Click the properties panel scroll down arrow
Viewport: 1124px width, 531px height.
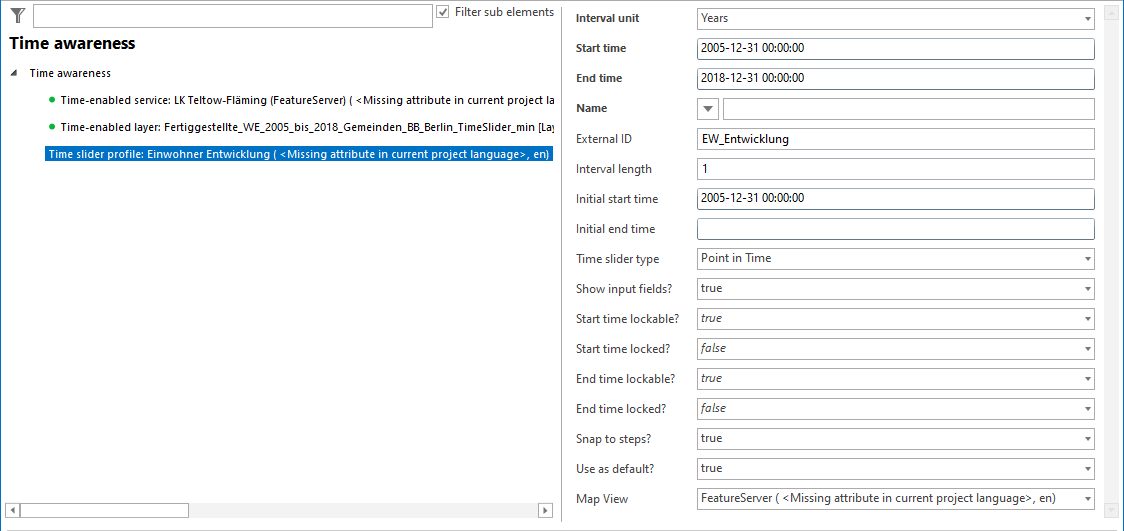(x=1112, y=510)
